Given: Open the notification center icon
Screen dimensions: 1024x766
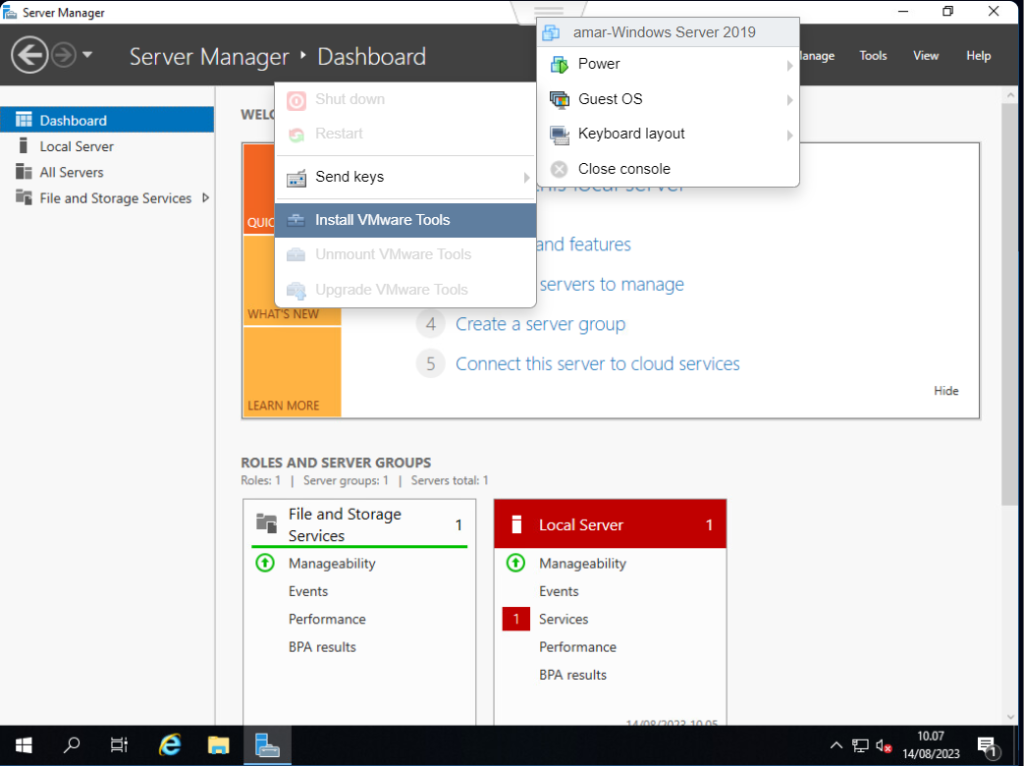Looking at the screenshot, I should coord(987,745).
